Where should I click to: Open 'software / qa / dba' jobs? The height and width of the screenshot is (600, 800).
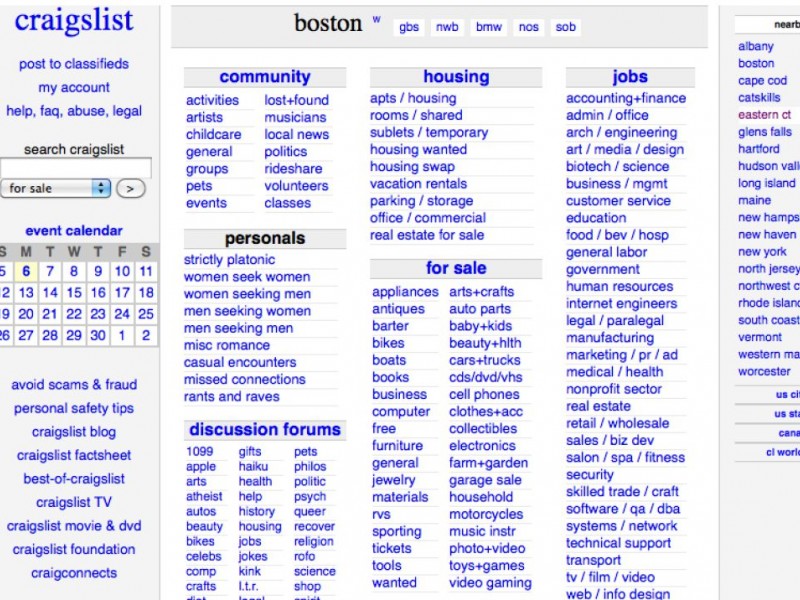[x=623, y=509]
